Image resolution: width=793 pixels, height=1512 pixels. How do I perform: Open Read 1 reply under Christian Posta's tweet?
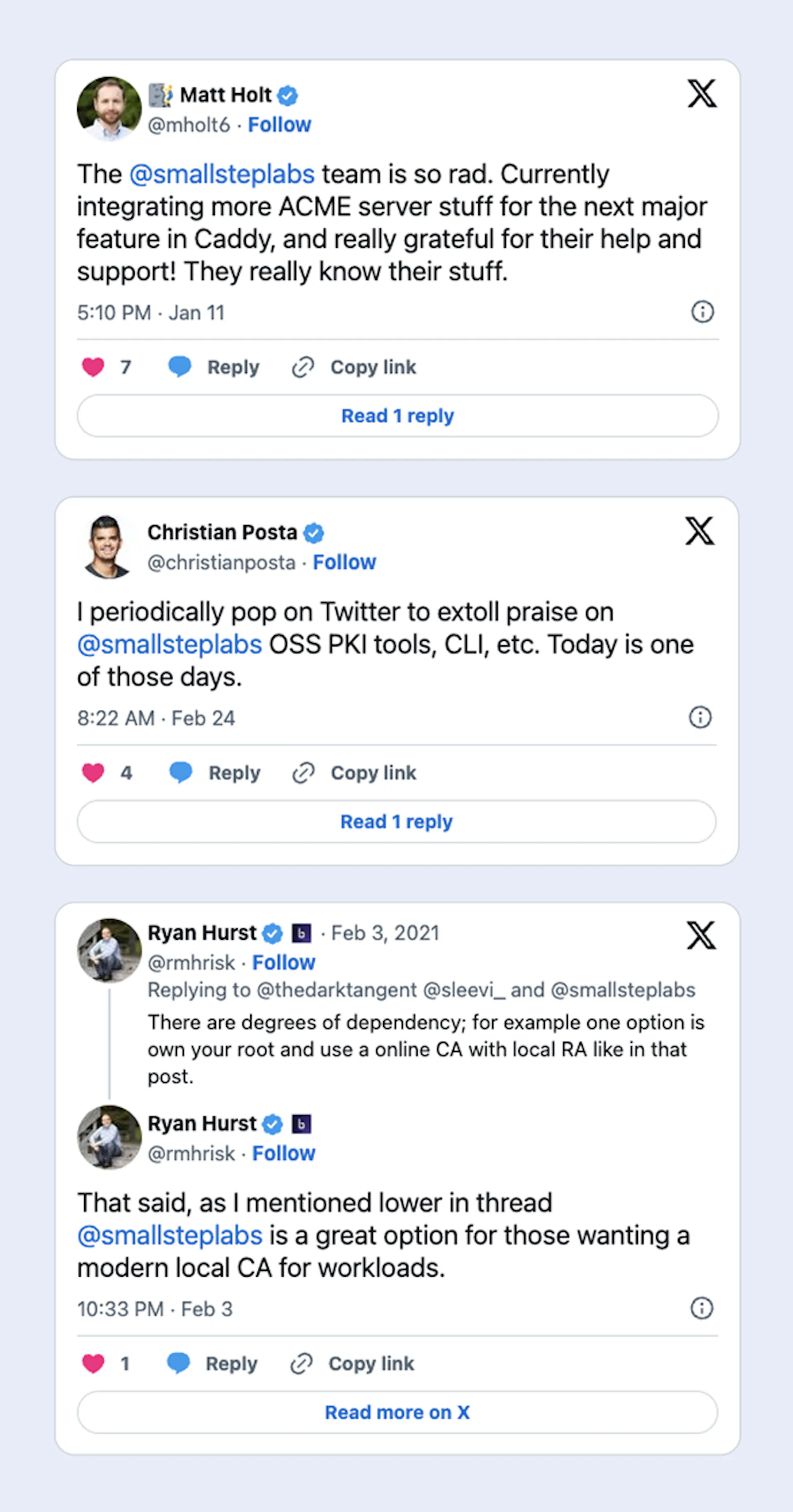396,822
